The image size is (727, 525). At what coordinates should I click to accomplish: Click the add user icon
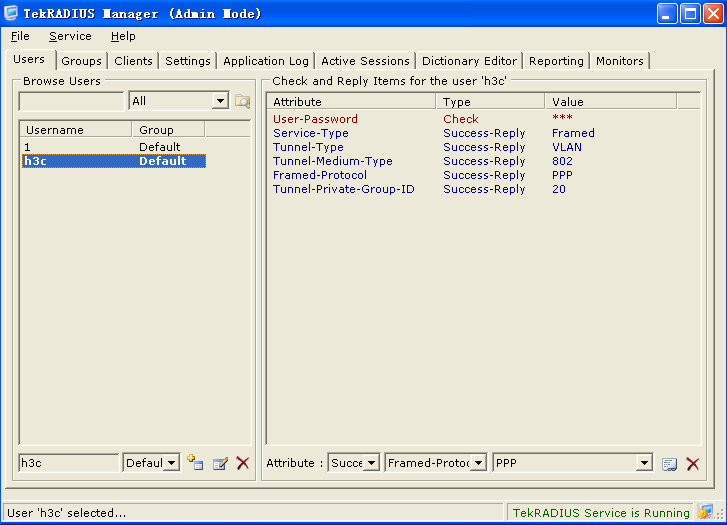(195, 462)
